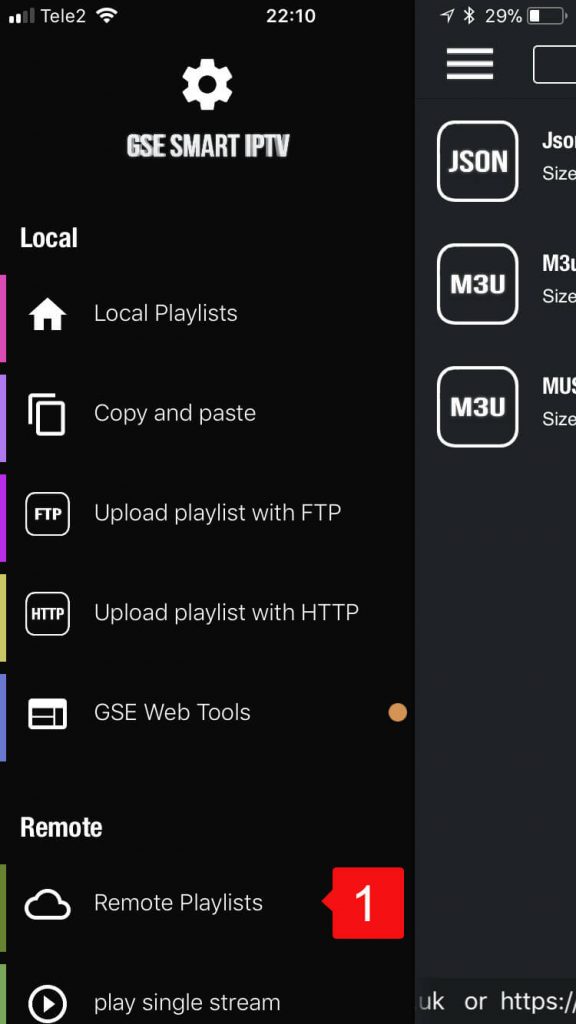Tap the Remote Playlists cloud icon
This screenshot has width=576, height=1024.
[48, 904]
